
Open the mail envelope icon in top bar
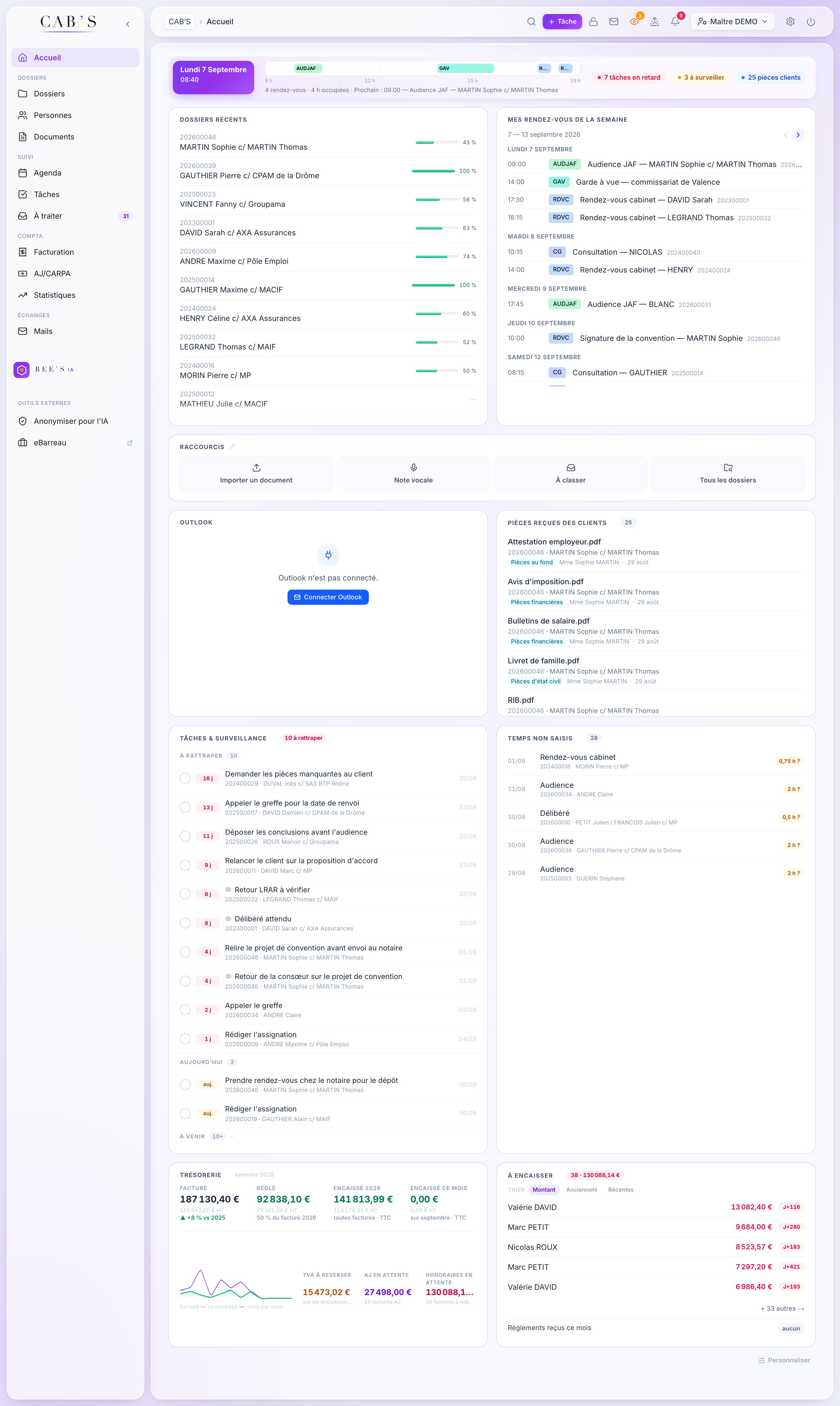coord(614,22)
